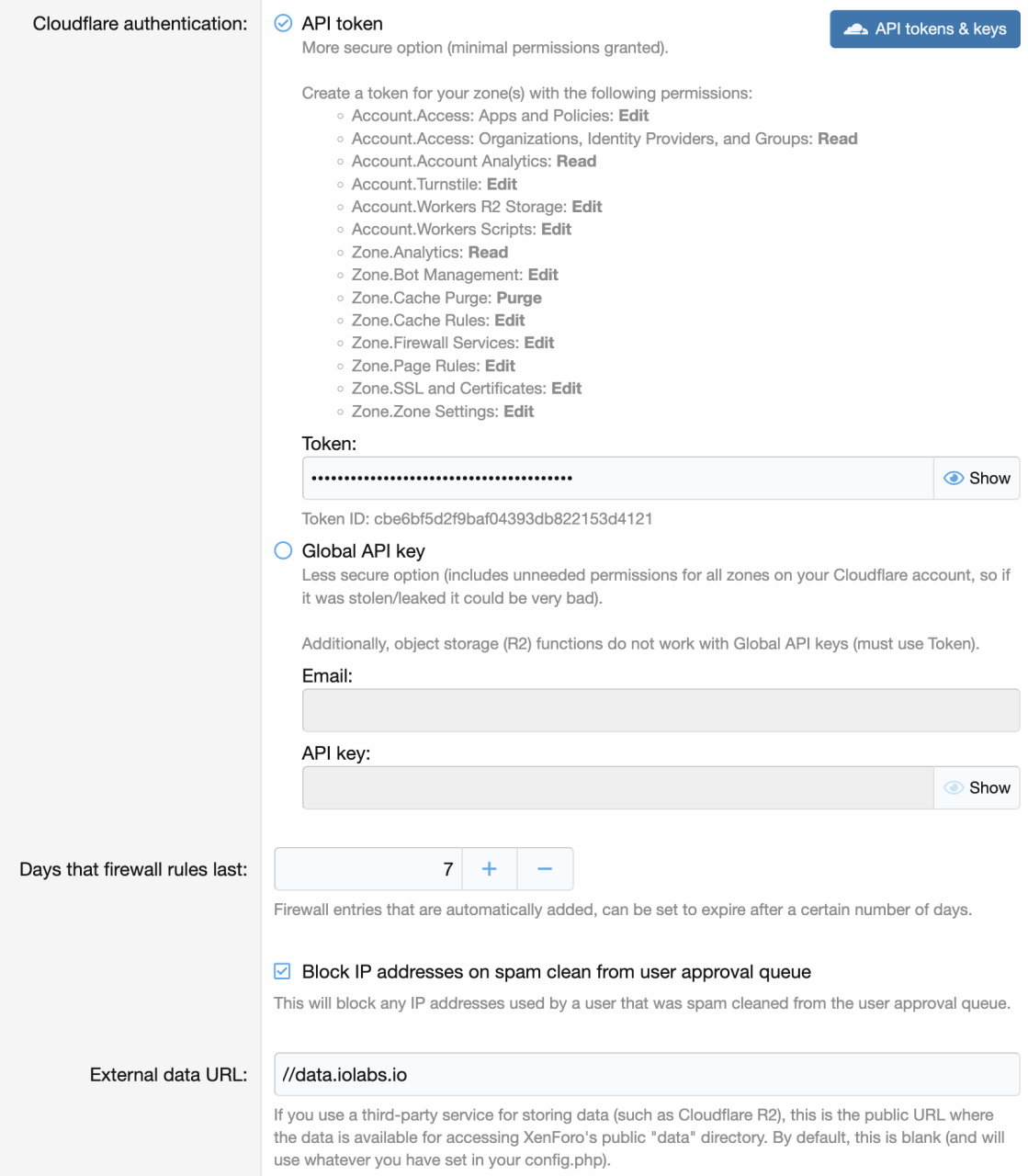Increase firewall rule days with plus
The width and height of the screenshot is (1028, 1176).
click(490, 869)
